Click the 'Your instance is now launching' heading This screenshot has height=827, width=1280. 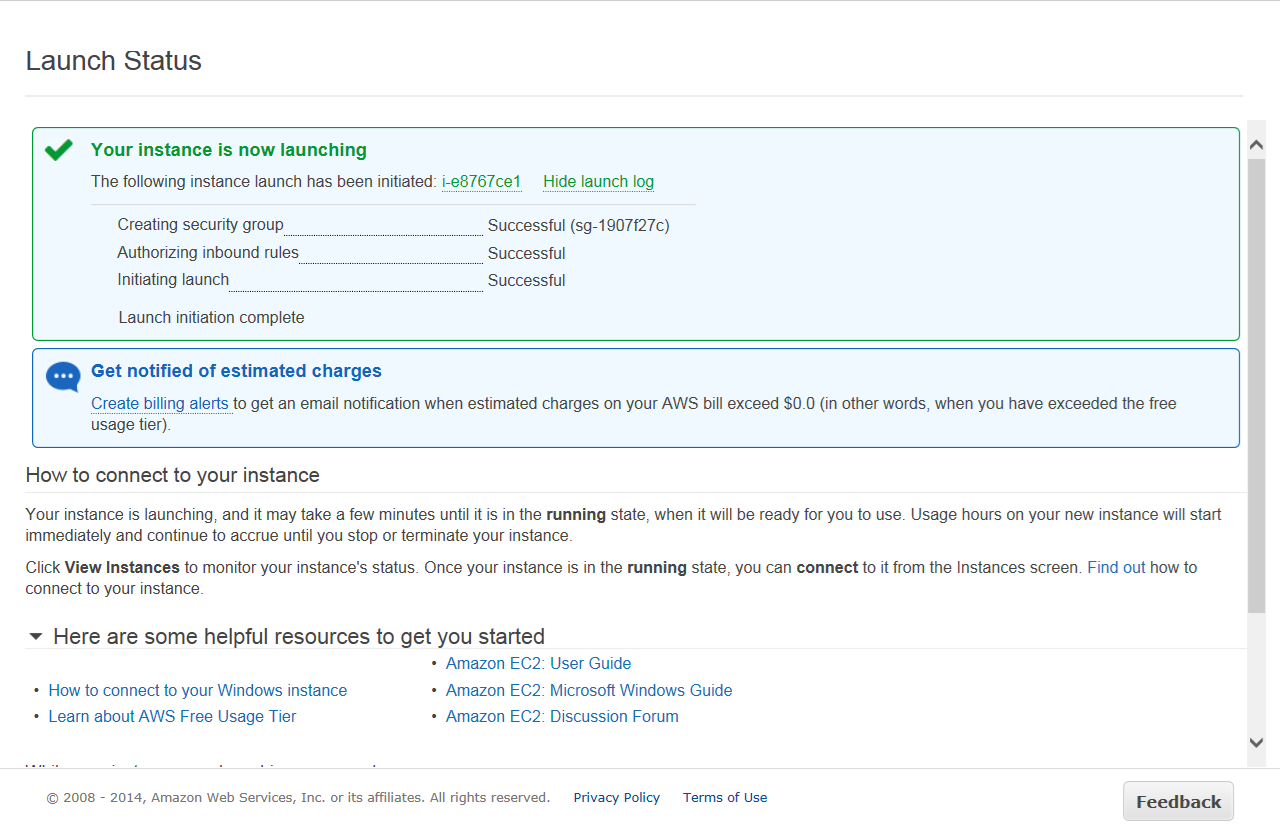229,150
